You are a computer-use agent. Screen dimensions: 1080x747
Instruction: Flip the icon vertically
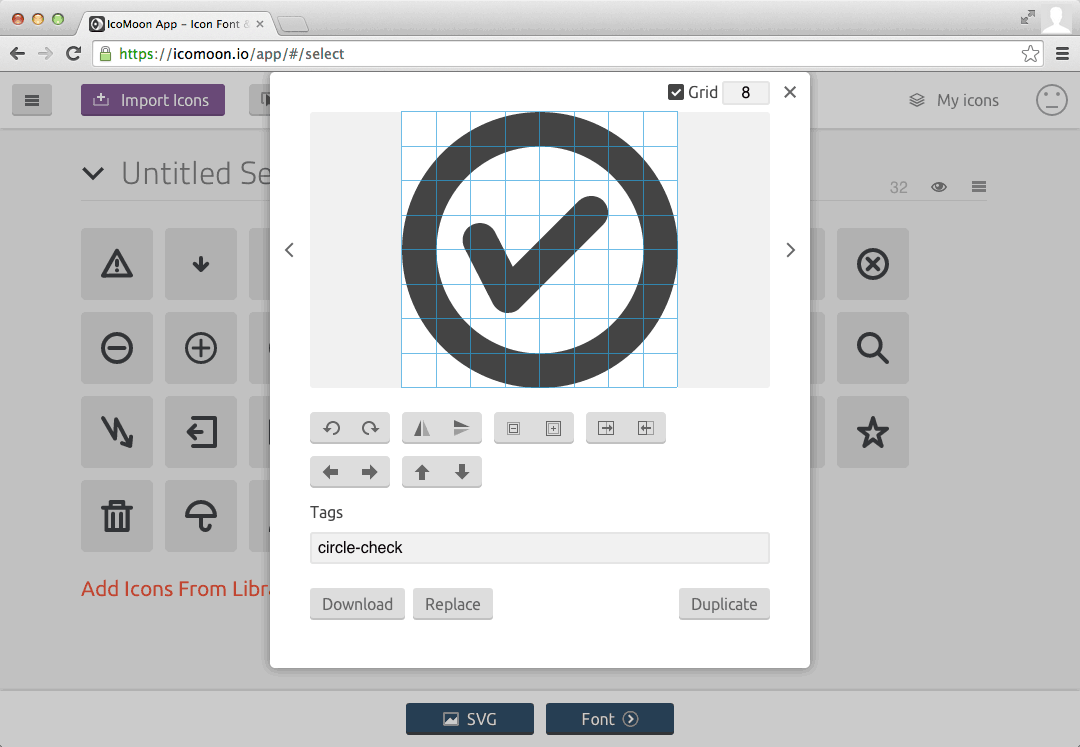pos(459,428)
